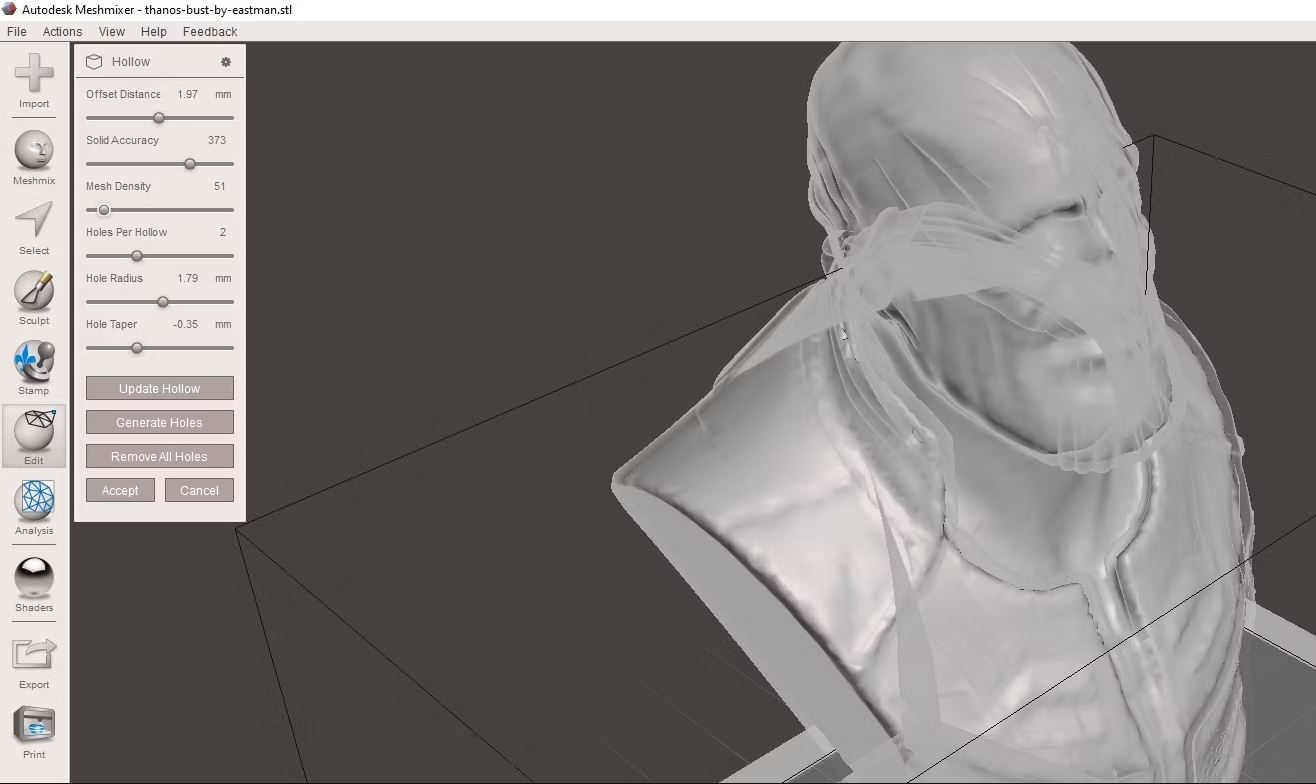This screenshot has width=1316, height=784.
Task: Open the Help menu
Action: pos(154,31)
